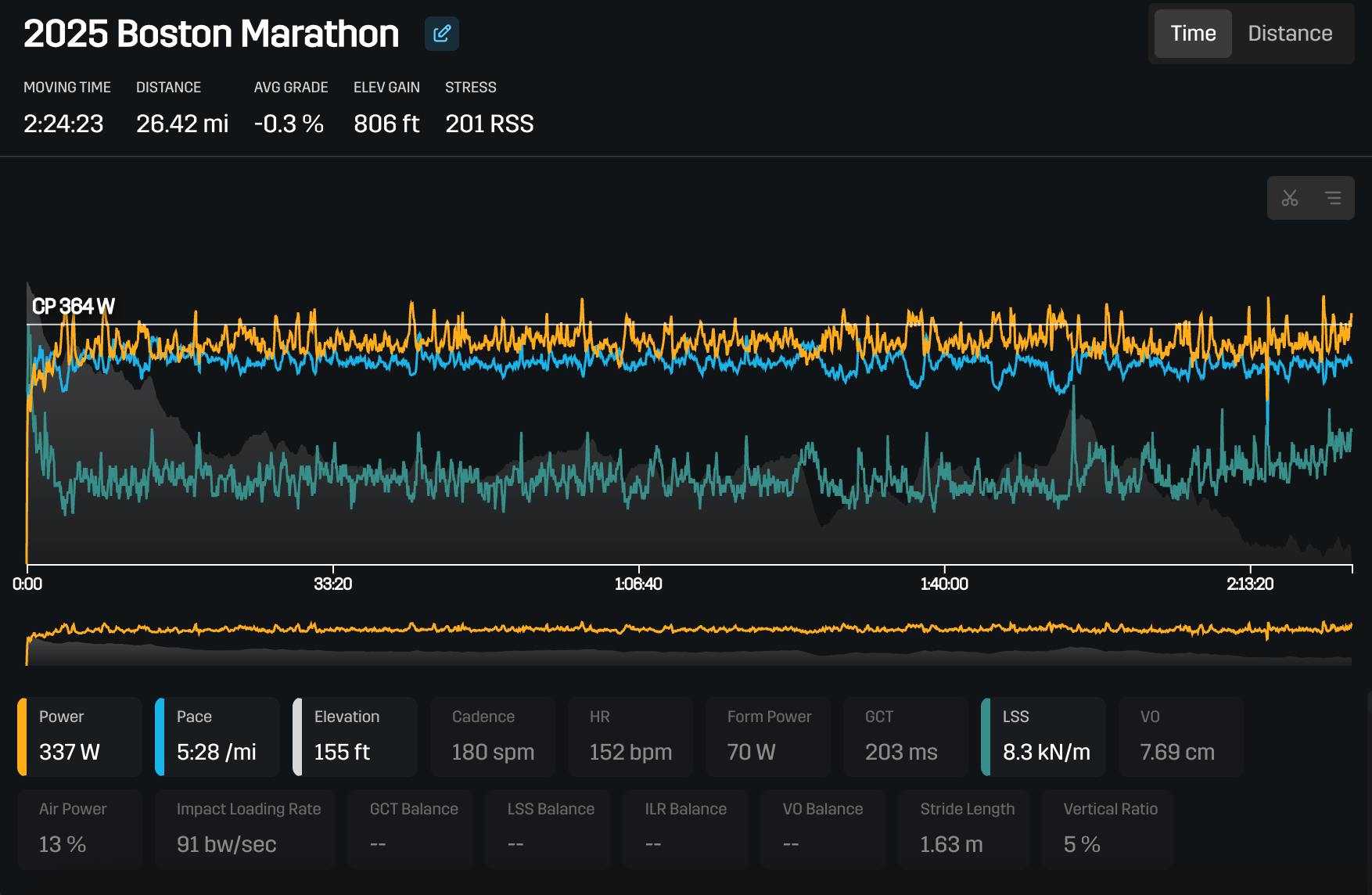Image resolution: width=1372 pixels, height=895 pixels.
Task: Open the chart list options icon
Action: pyautogui.click(x=1333, y=198)
